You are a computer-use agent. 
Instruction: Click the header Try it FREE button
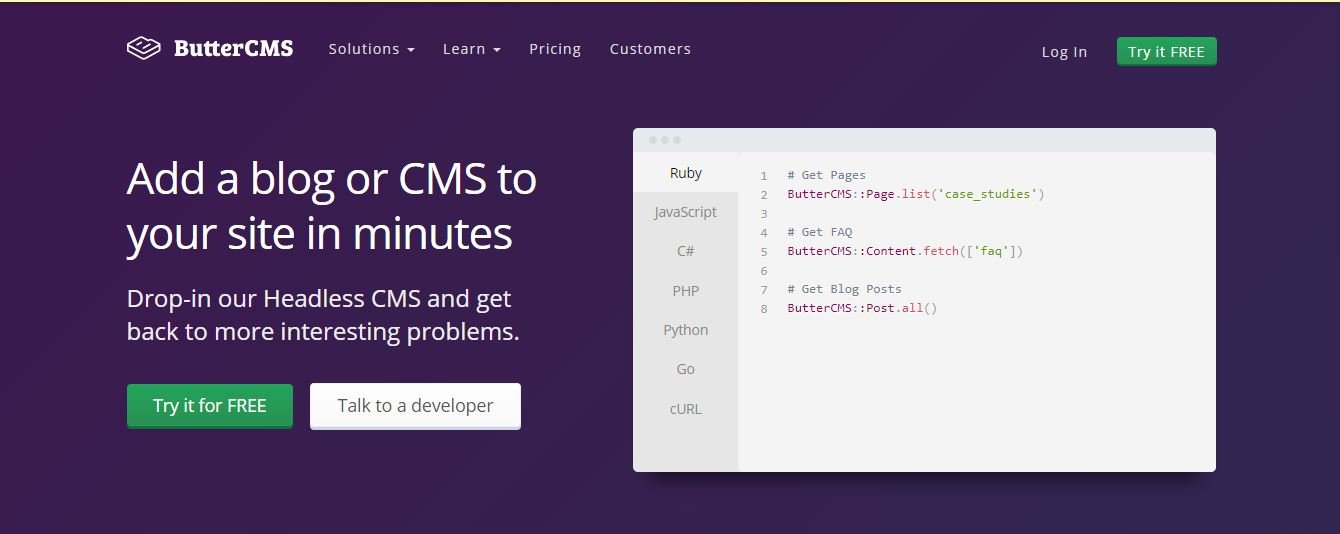click(x=1166, y=52)
